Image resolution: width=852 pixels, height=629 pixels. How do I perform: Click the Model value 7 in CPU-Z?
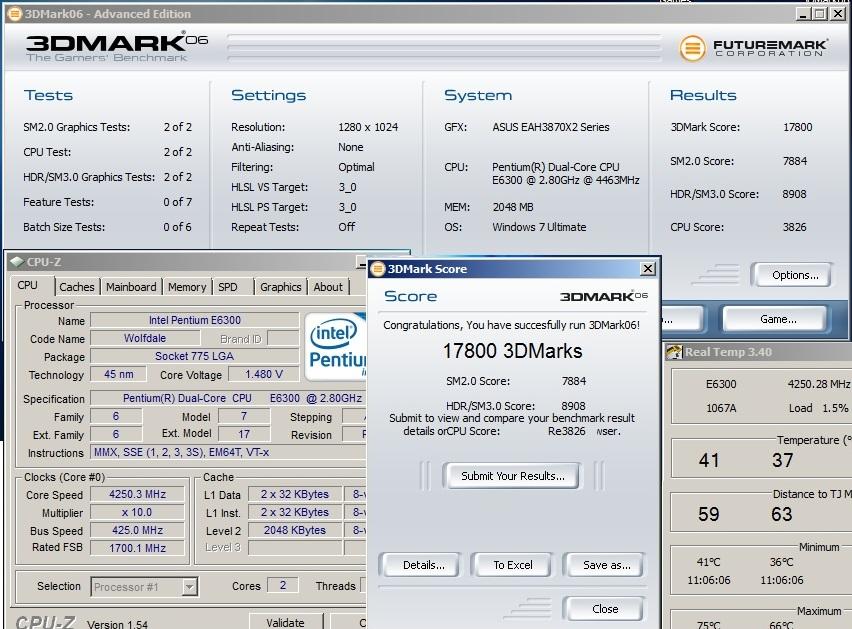[x=244, y=416]
